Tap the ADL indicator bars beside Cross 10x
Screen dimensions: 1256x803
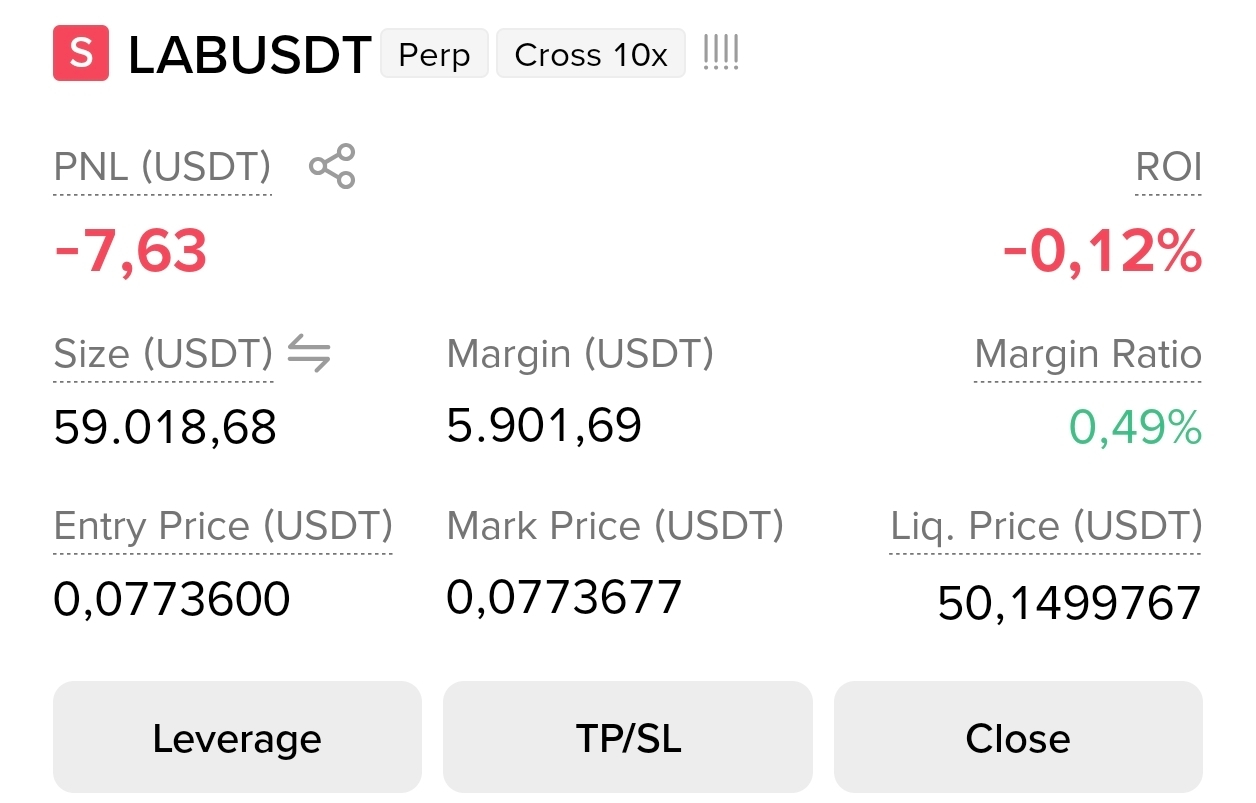coord(721,52)
